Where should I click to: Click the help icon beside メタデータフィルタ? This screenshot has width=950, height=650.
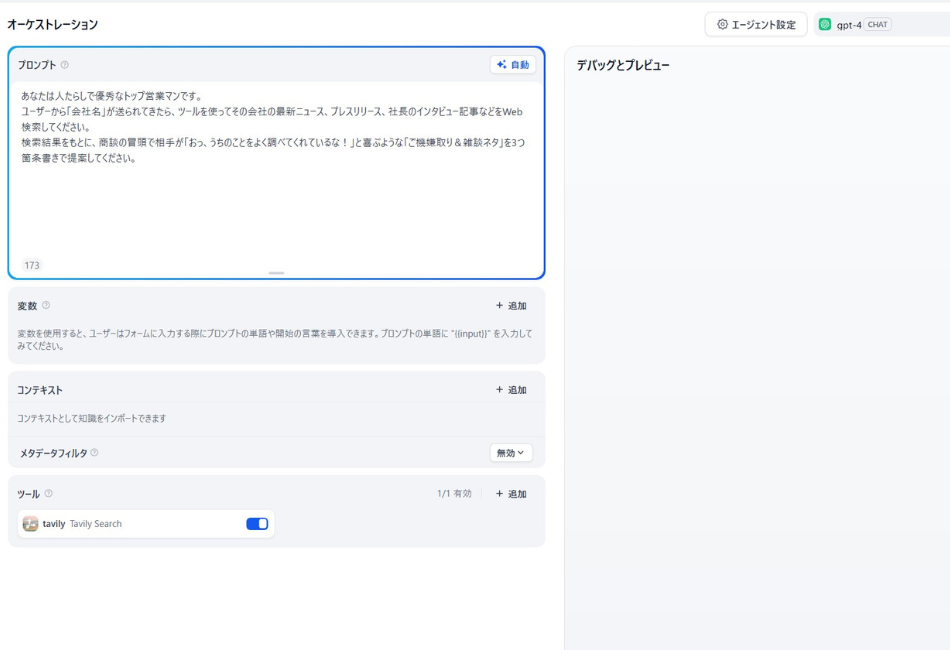96,453
